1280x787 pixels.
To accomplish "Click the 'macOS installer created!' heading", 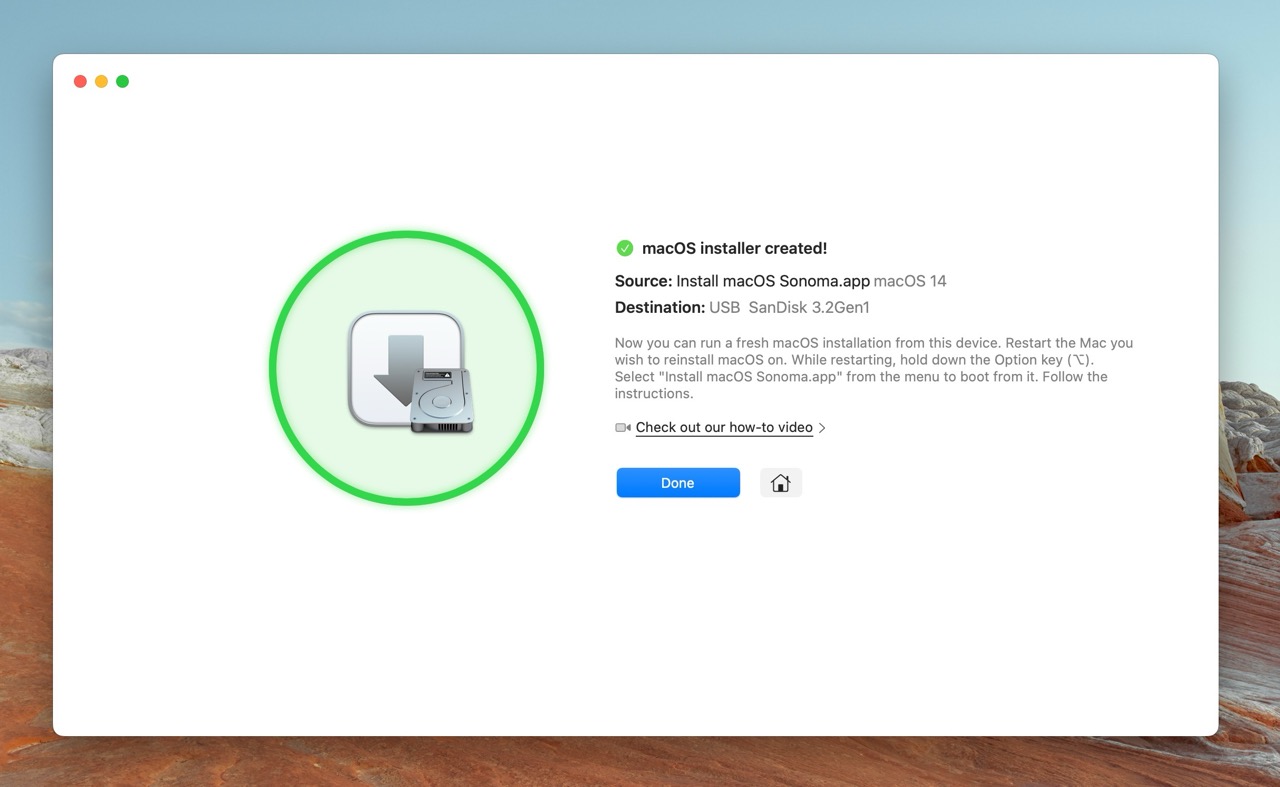I will tap(734, 248).
